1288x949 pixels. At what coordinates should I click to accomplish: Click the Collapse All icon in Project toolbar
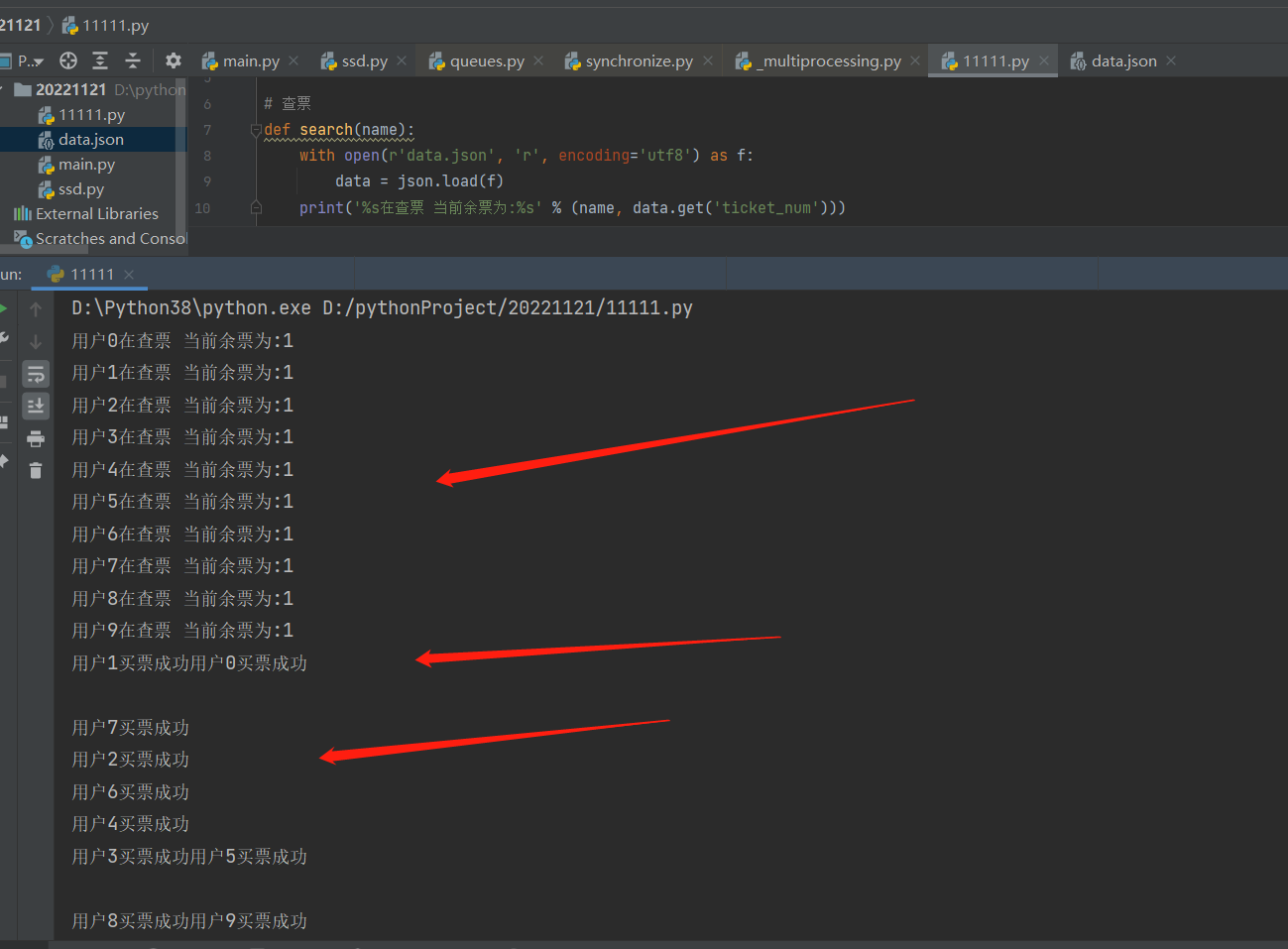tap(133, 60)
